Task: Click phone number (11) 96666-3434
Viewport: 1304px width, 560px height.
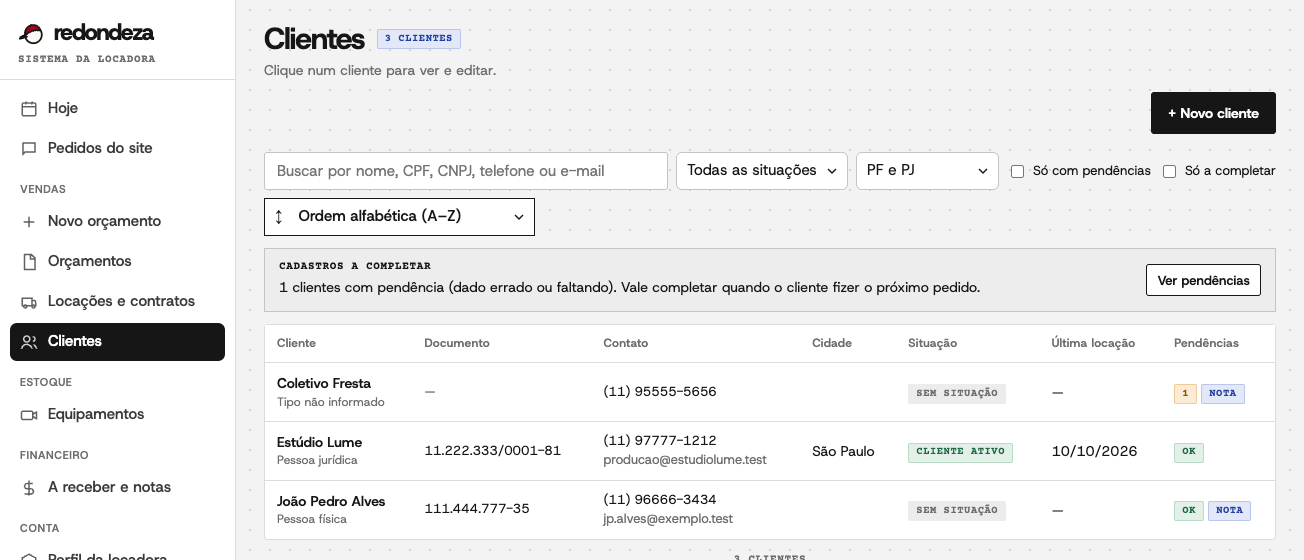Action: pos(660,500)
